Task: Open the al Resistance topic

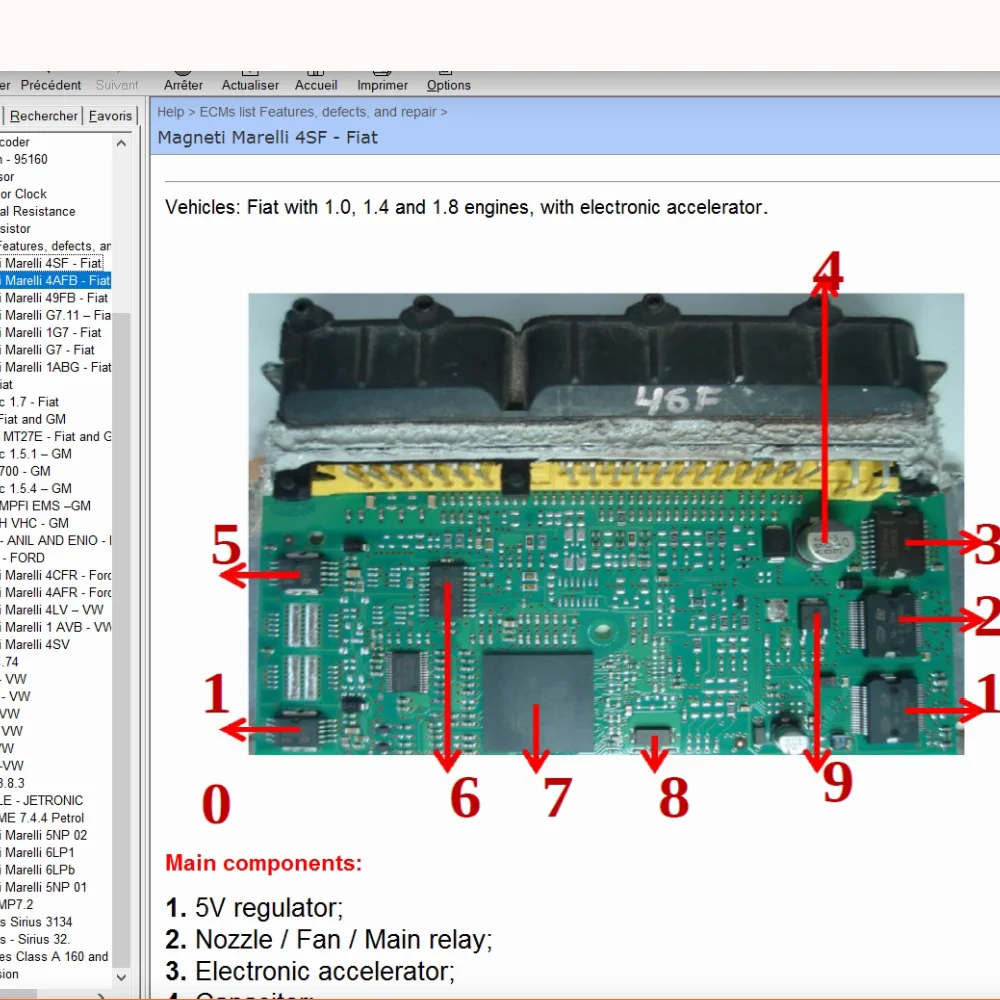Action: pos(38,211)
